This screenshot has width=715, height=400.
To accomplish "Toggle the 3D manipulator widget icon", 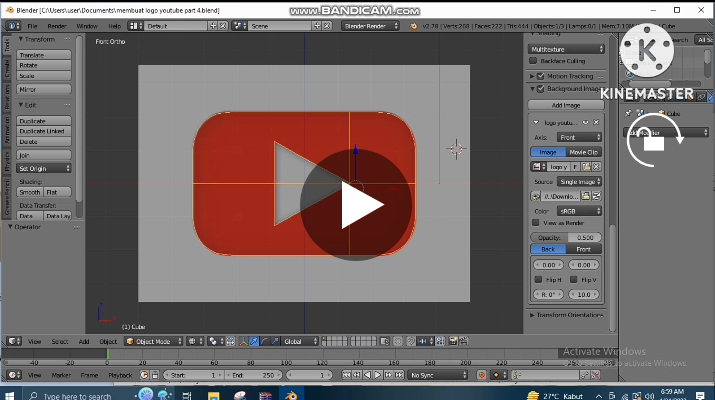I will 244,342.
